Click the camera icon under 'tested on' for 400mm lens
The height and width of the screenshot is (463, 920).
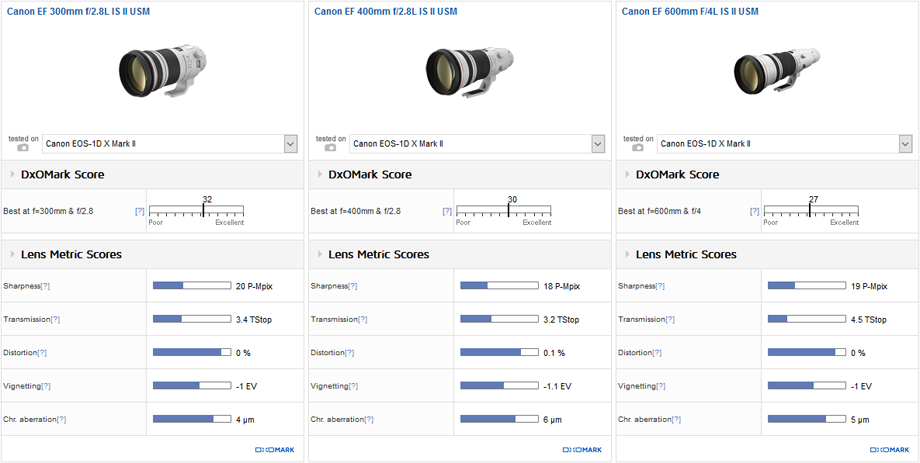click(330, 148)
